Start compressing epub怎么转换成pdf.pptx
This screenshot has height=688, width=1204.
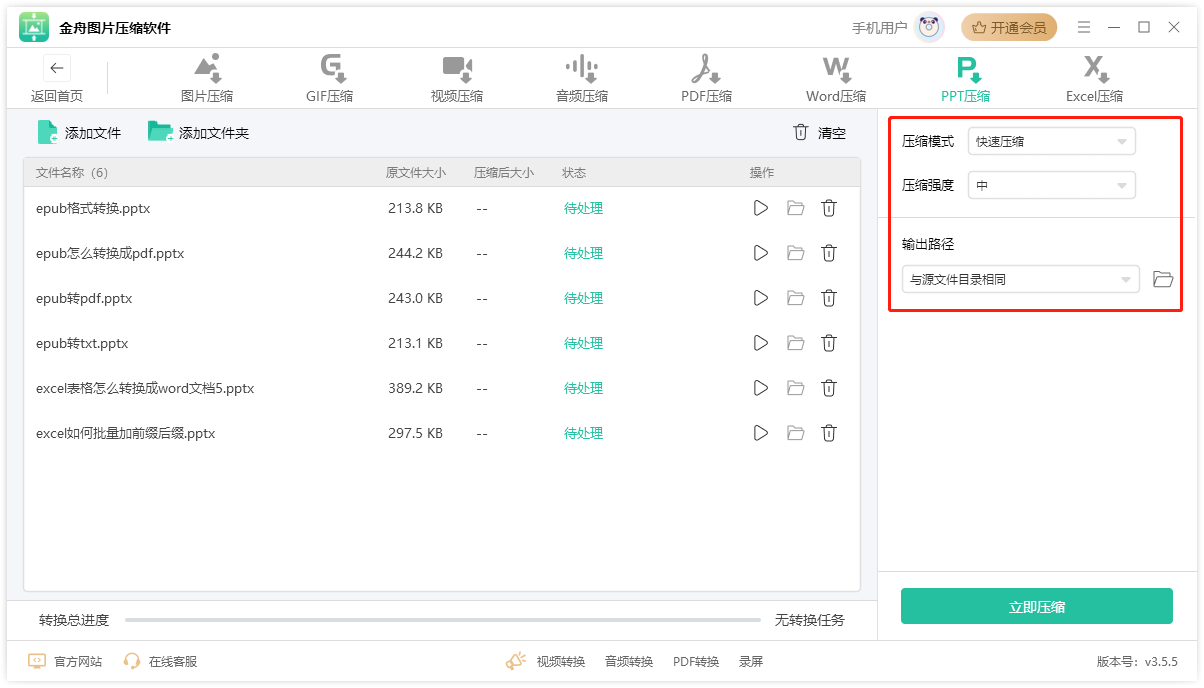[x=761, y=253]
